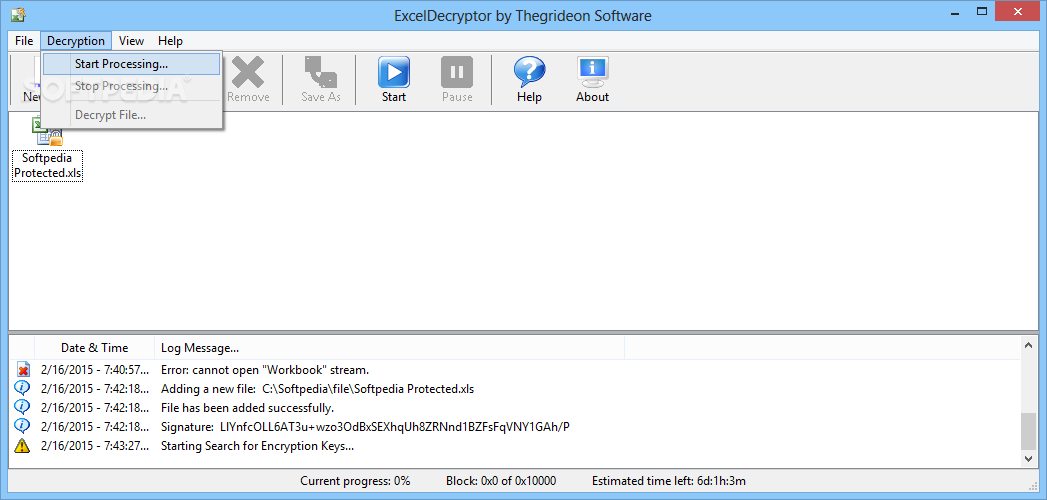The width and height of the screenshot is (1047, 500).
Task: Select the 'Adding a new file' log message
Action: [317, 389]
